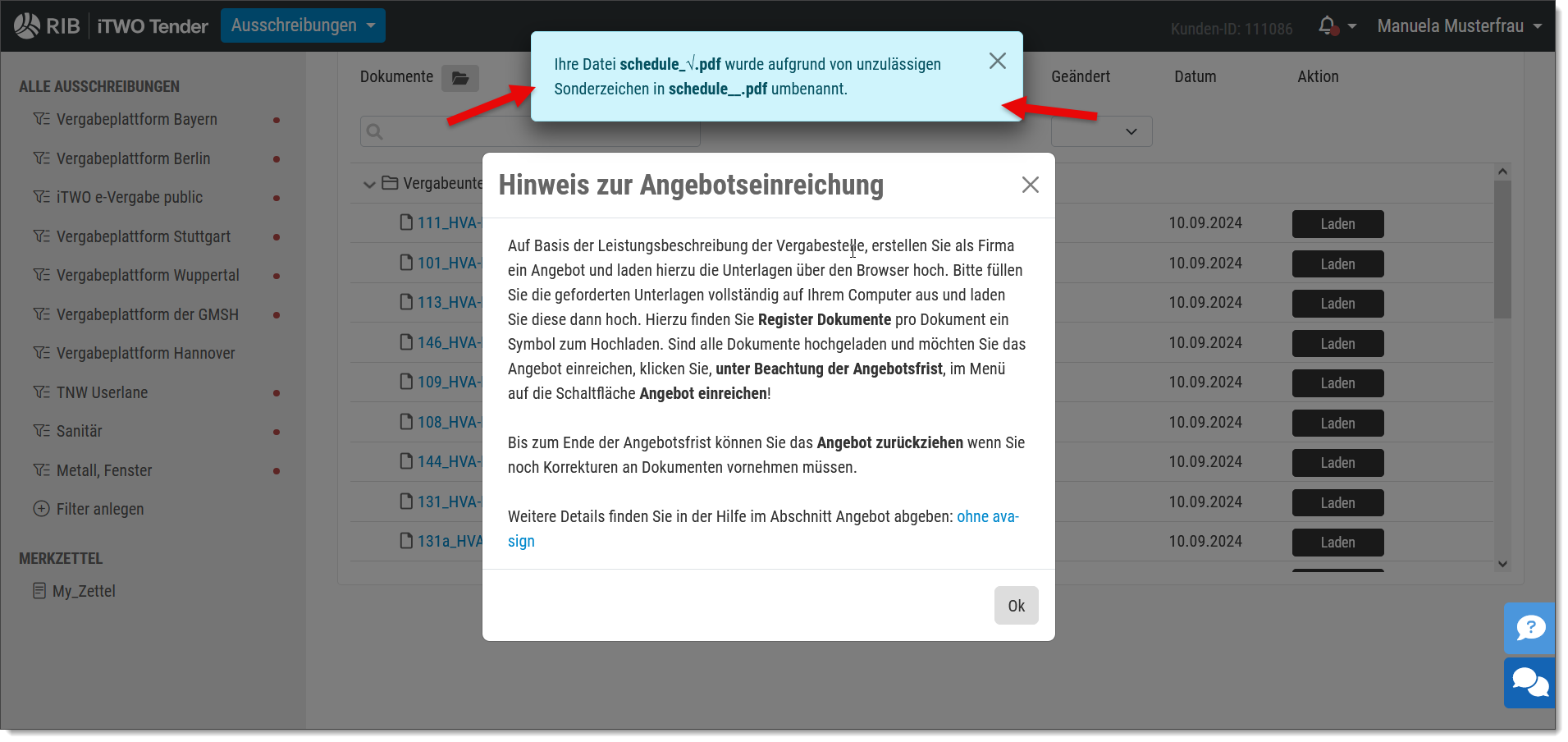This screenshot has height=742, width=1568.
Task: Click the filter icon beside Vergabeplattform Hannover
Action: [x=41, y=354]
